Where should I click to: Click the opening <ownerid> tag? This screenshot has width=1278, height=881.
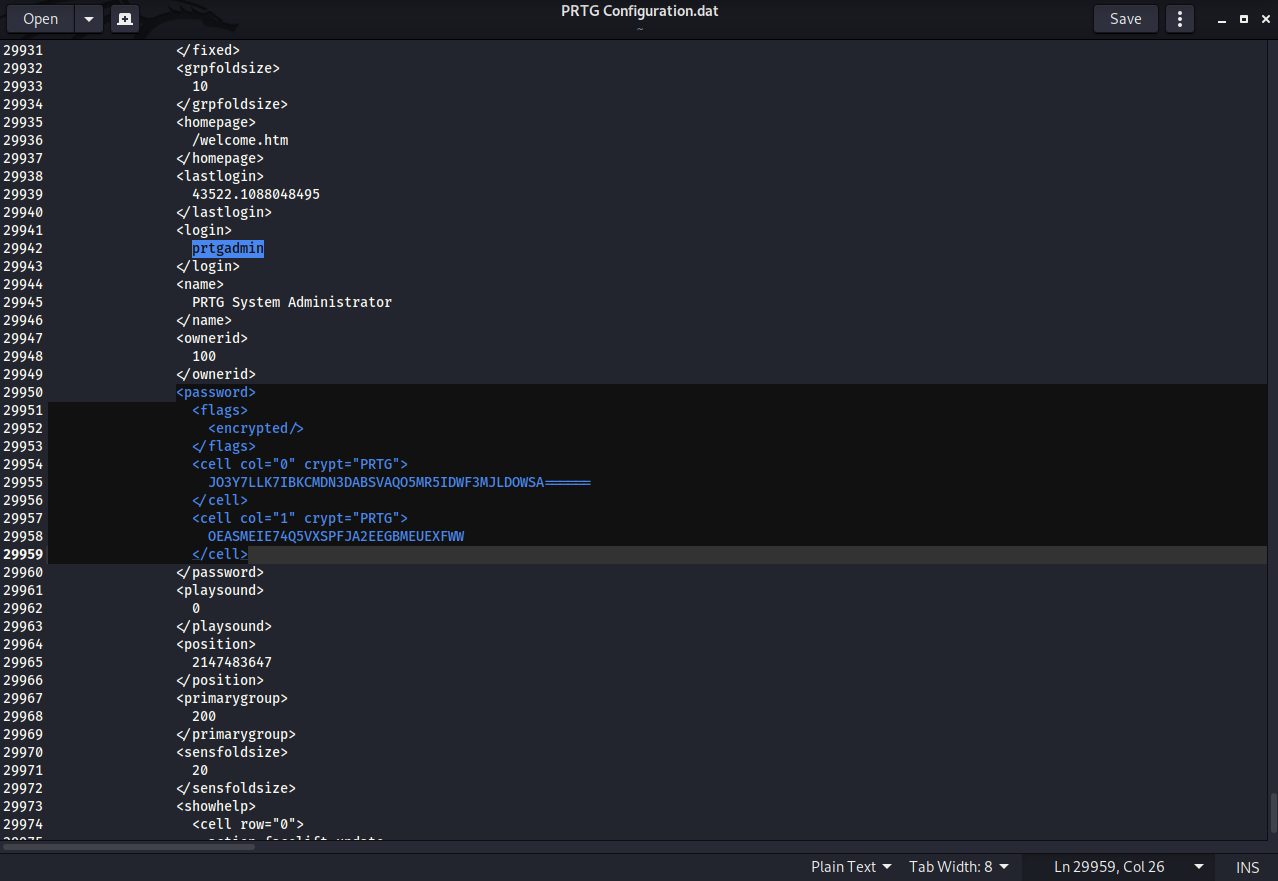point(212,338)
